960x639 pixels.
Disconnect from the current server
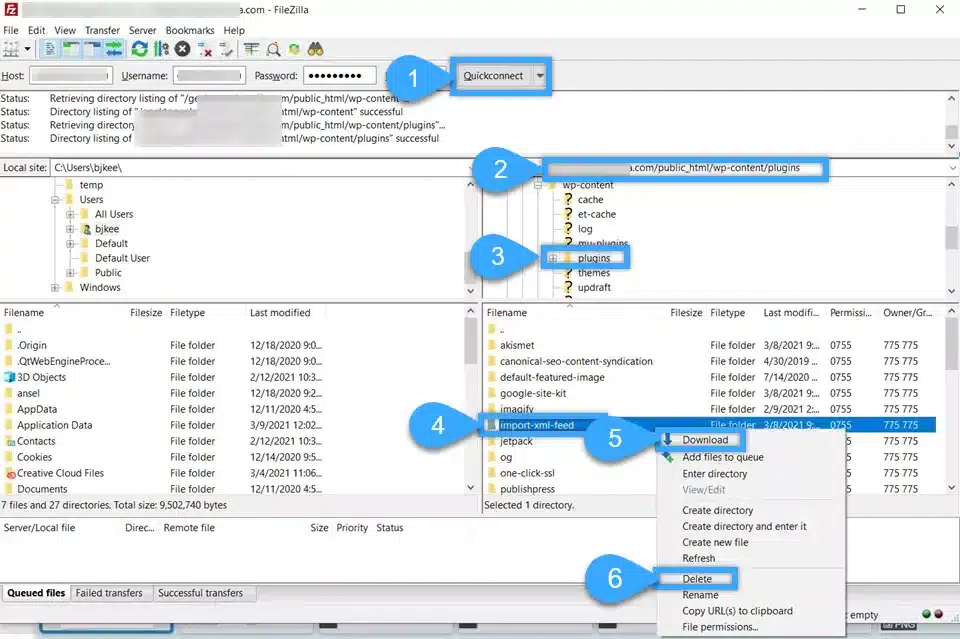[205, 49]
